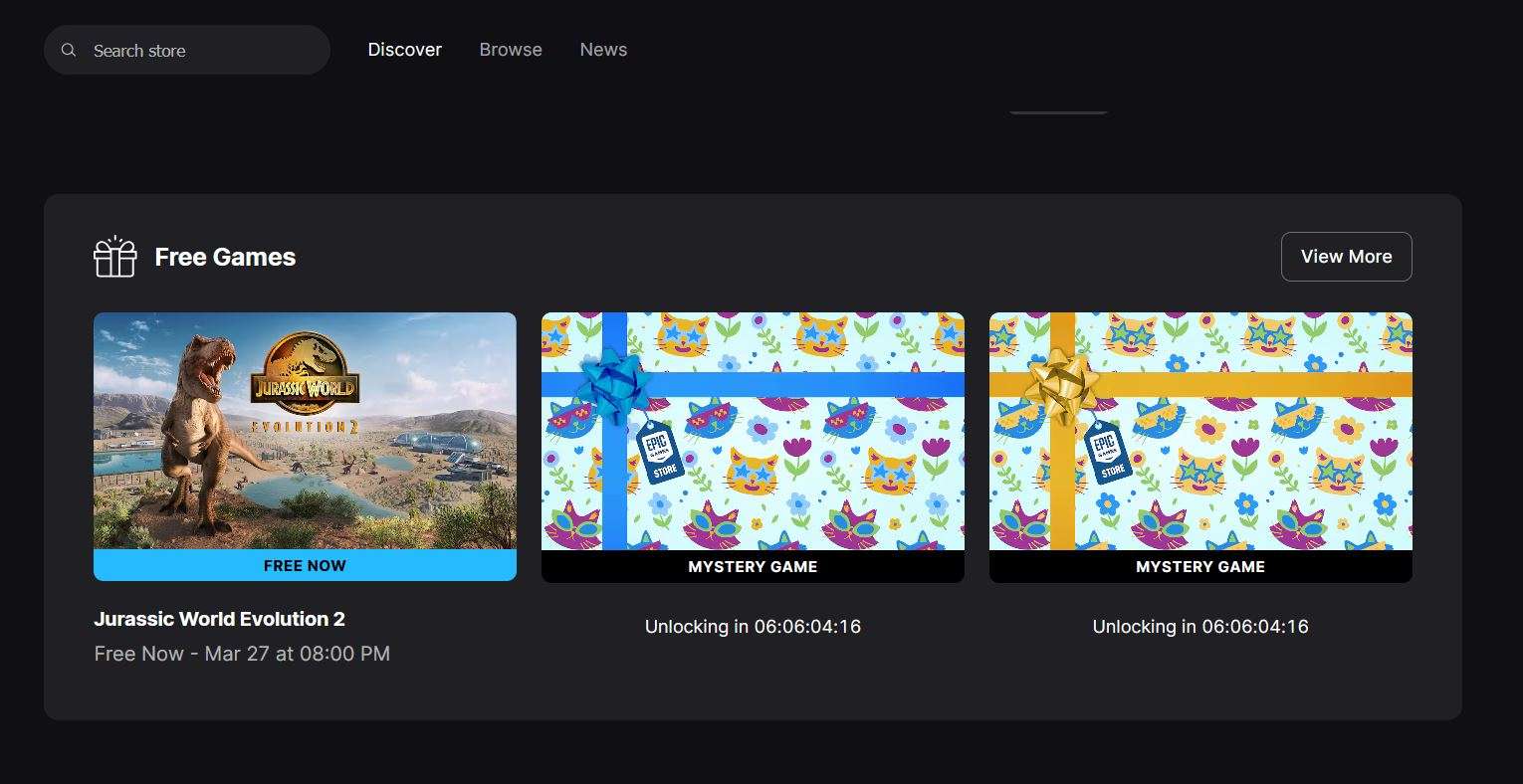This screenshot has width=1523, height=784.
Task: Click the MYSTERY GAME label under the blue-ribbon gift
Action: 753,566
